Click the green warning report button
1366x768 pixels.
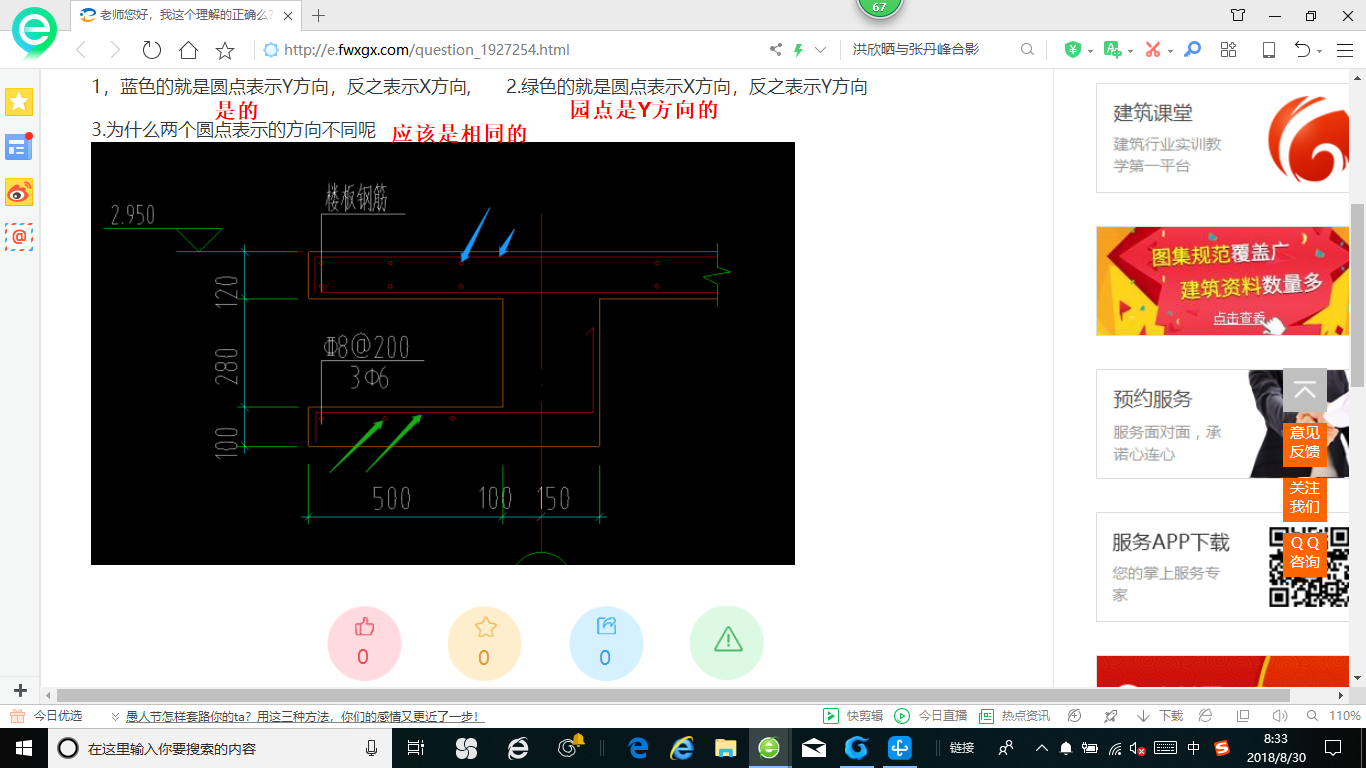click(727, 643)
